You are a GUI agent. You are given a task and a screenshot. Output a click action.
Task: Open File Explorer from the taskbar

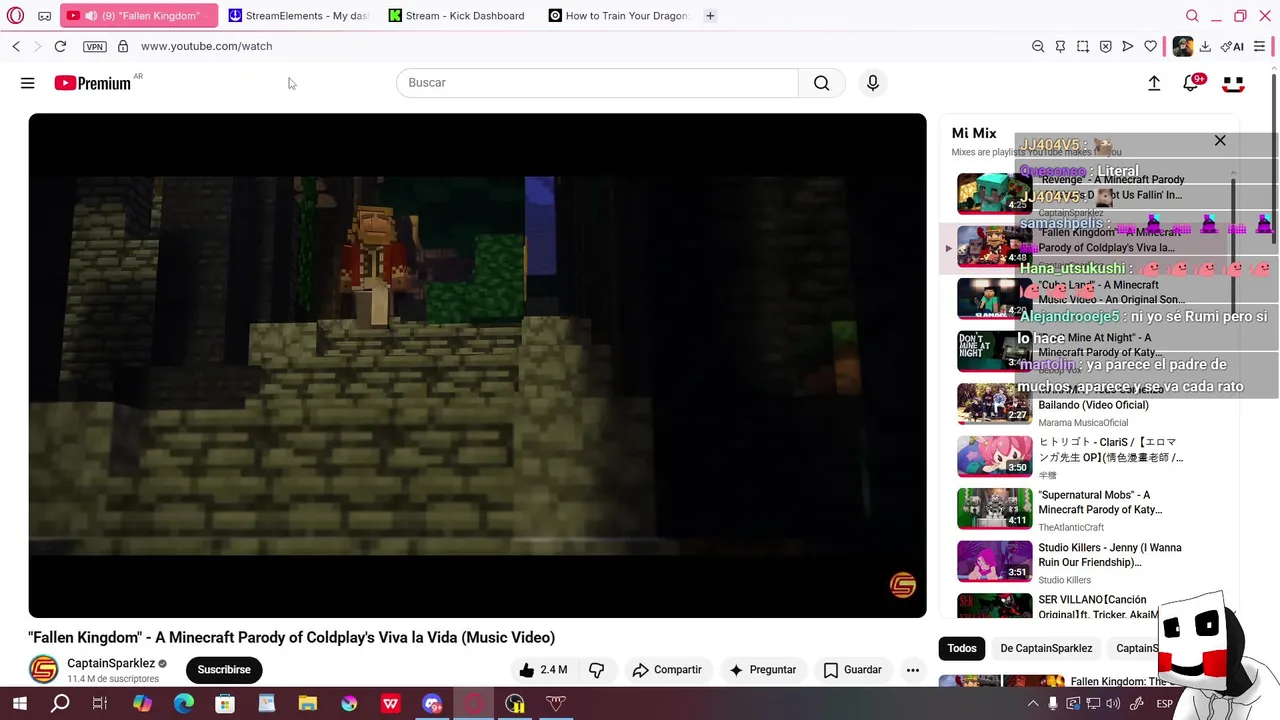(x=307, y=704)
